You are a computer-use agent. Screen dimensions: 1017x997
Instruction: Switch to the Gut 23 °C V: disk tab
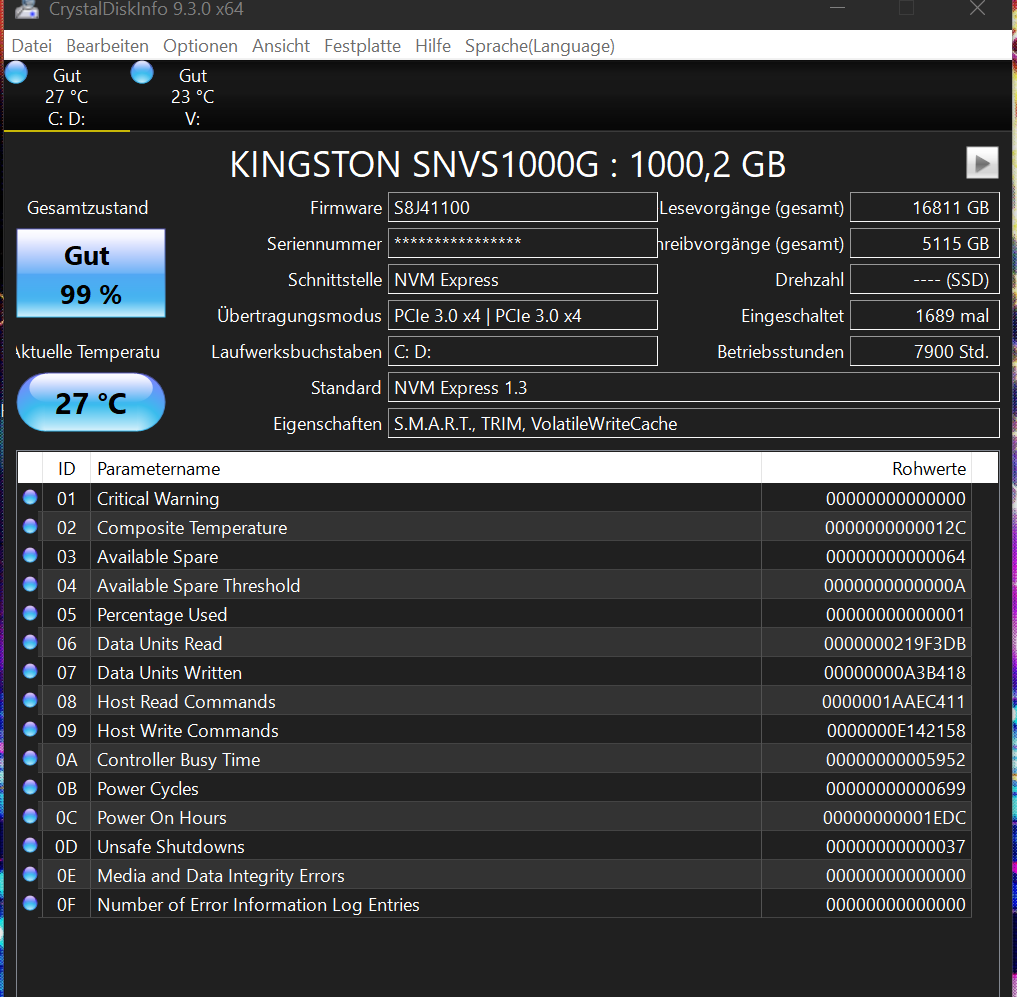(193, 97)
